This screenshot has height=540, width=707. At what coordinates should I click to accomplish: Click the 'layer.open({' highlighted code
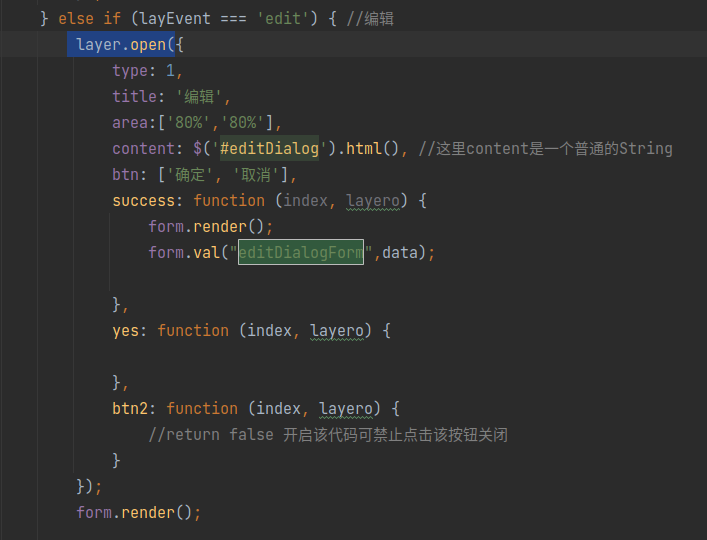130,45
